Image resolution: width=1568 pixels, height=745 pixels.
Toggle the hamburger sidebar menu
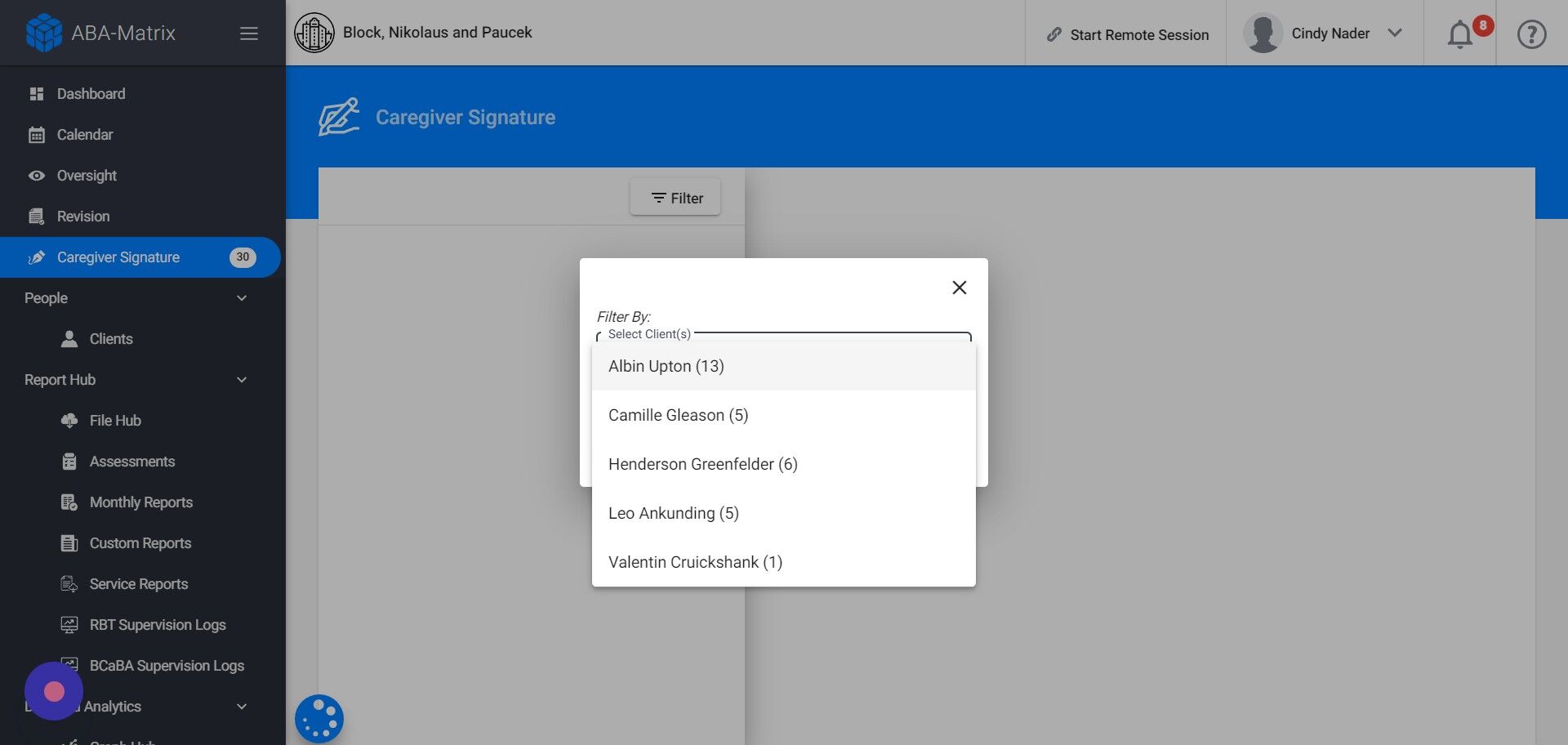(x=249, y=33)
